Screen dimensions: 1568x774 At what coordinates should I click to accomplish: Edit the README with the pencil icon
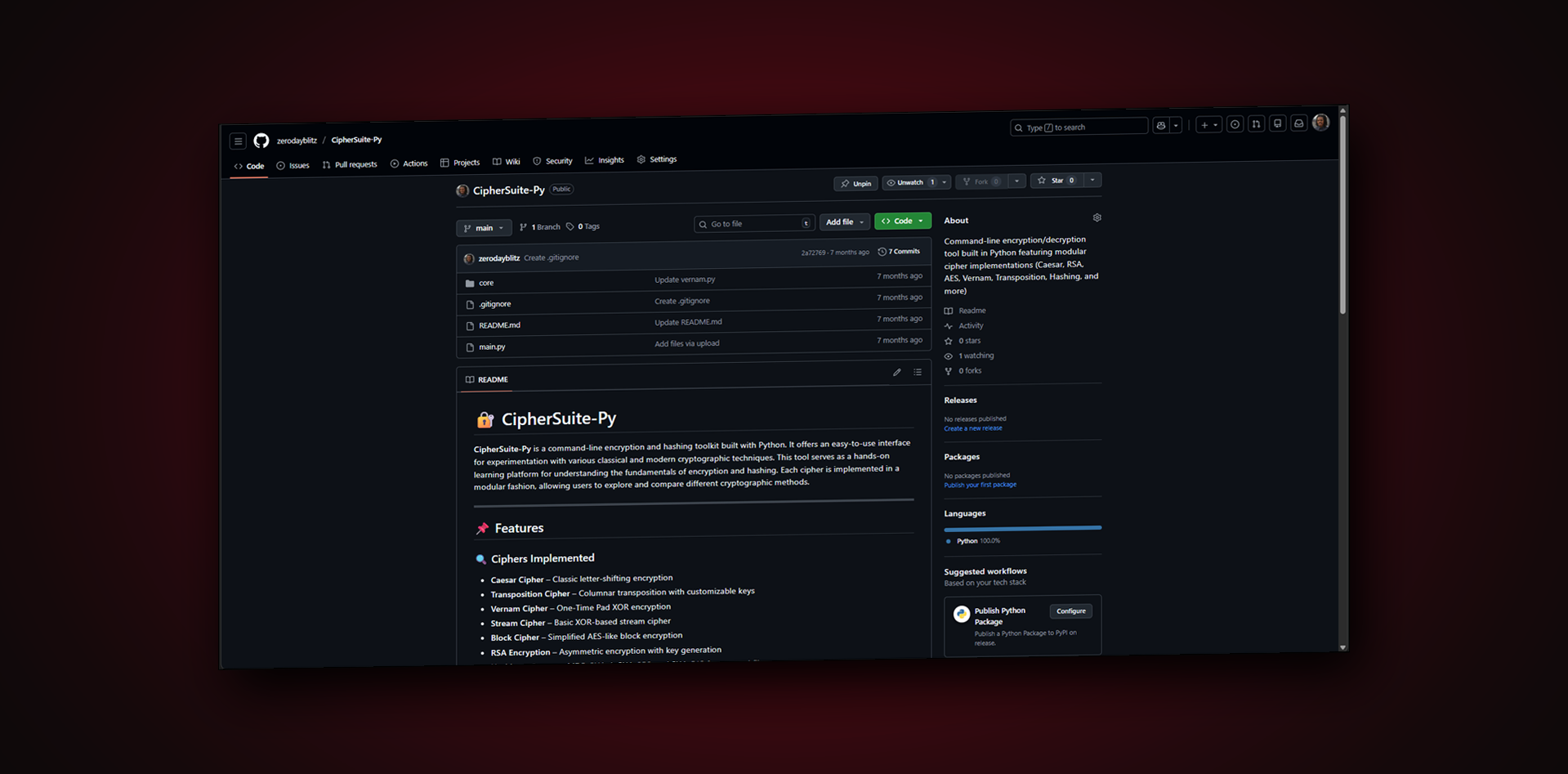(896, 372)
